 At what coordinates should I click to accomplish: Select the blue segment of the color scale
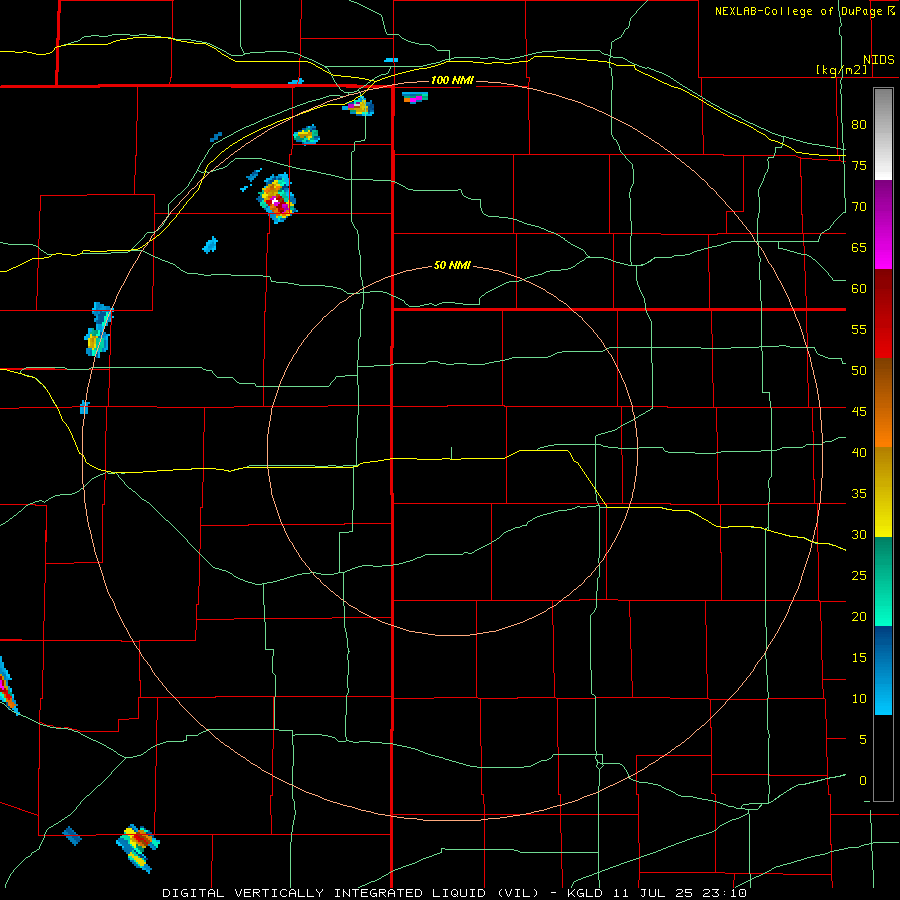(x=883, y=670)
